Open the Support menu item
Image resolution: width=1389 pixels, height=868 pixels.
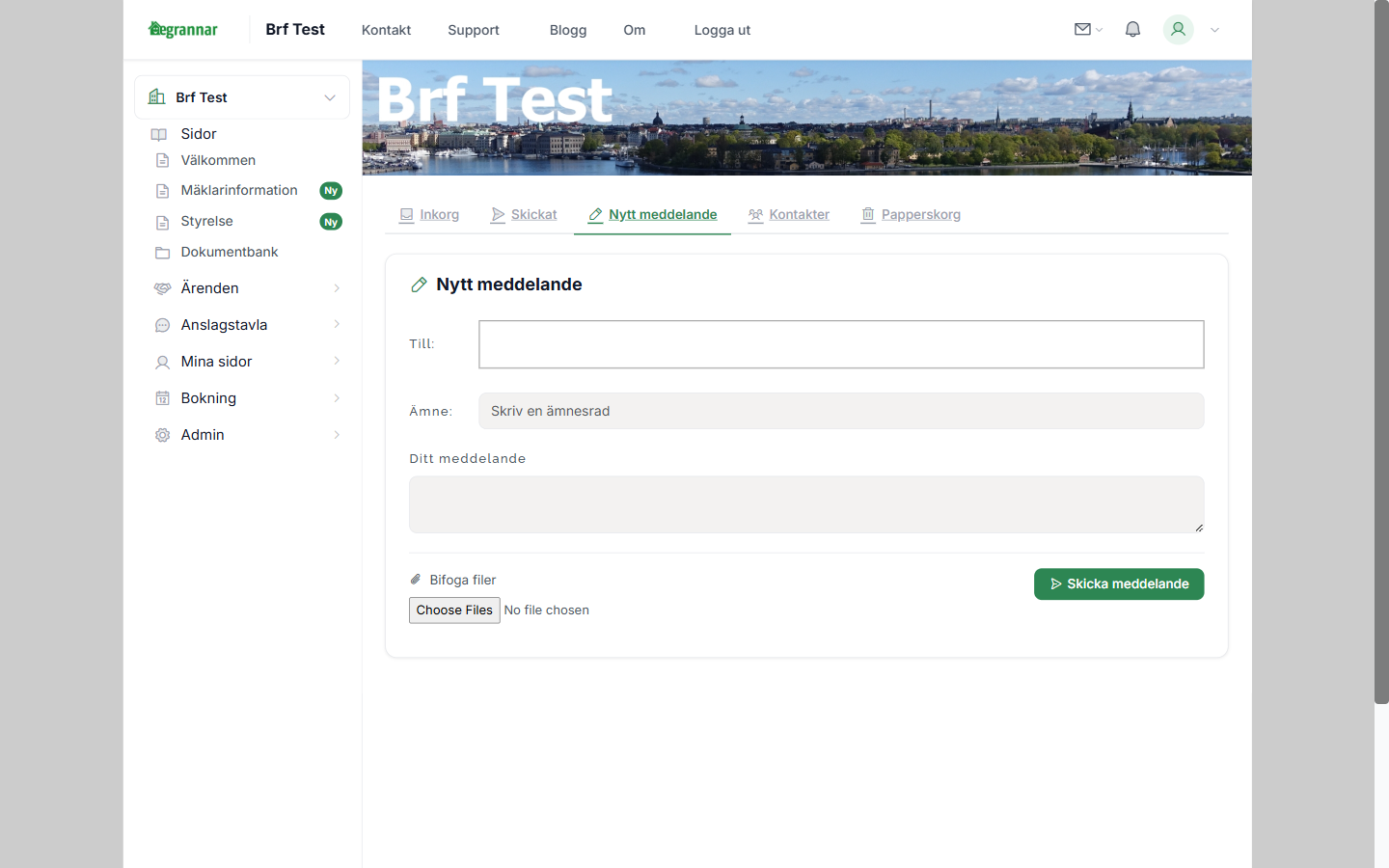coord(474,30)
